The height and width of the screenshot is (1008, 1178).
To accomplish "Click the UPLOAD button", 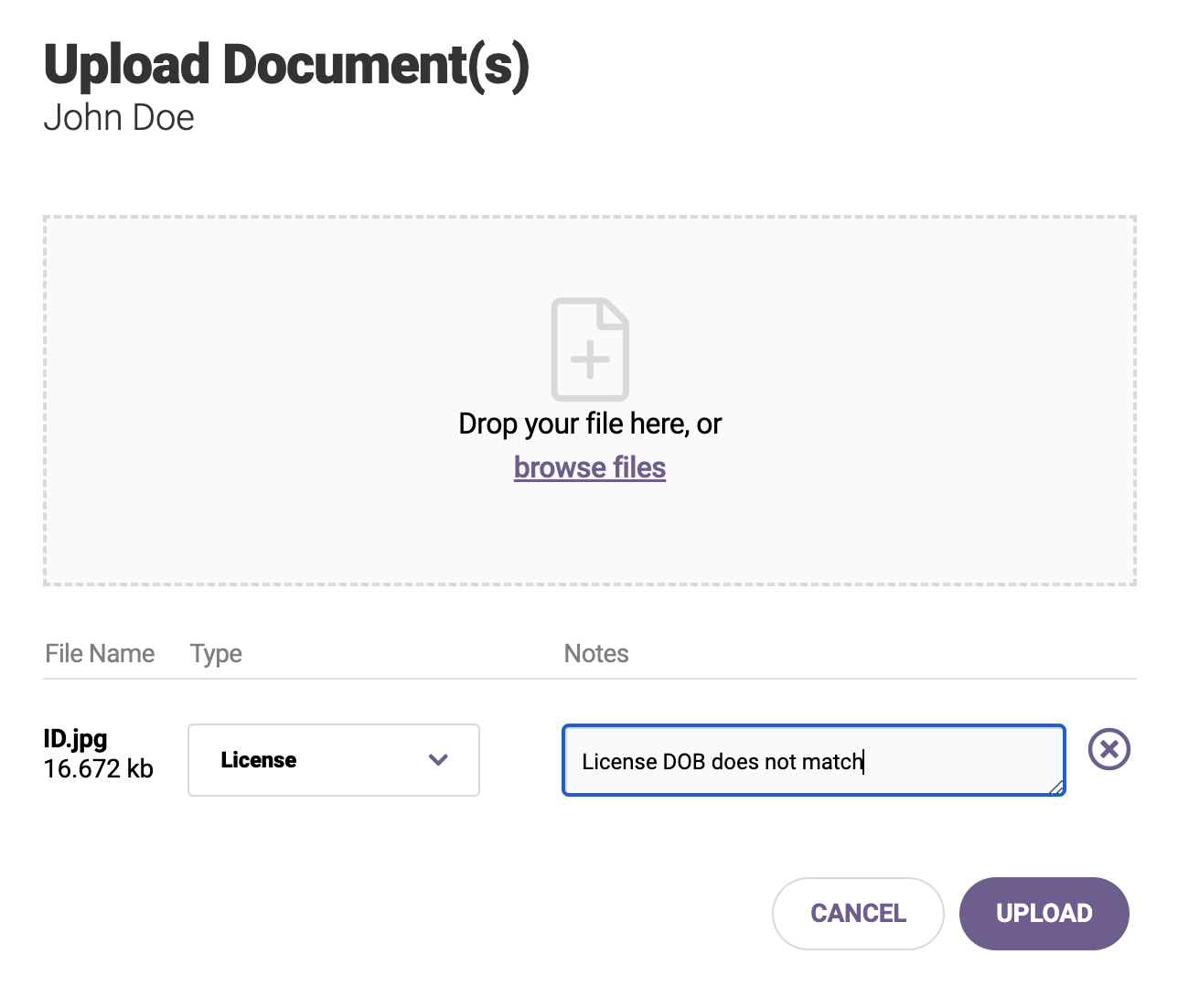I will [x=1044, y=913].
